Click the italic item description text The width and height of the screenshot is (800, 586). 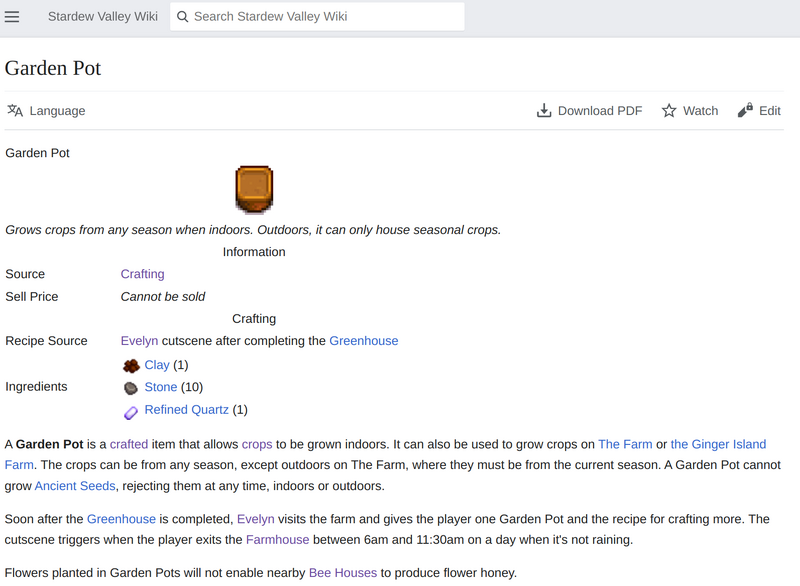tap(253, 230)
